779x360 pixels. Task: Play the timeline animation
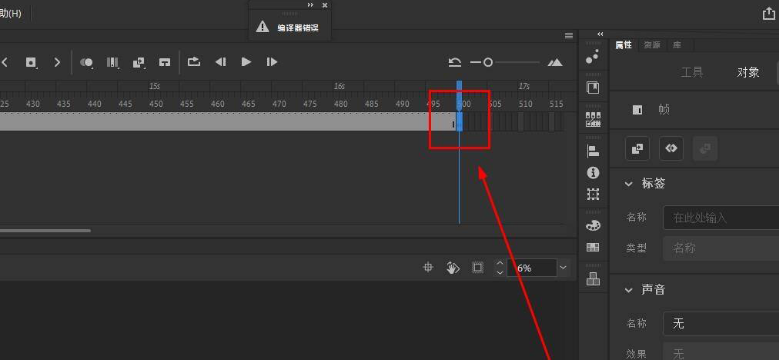pyautogui.click(x=246, y=62)
